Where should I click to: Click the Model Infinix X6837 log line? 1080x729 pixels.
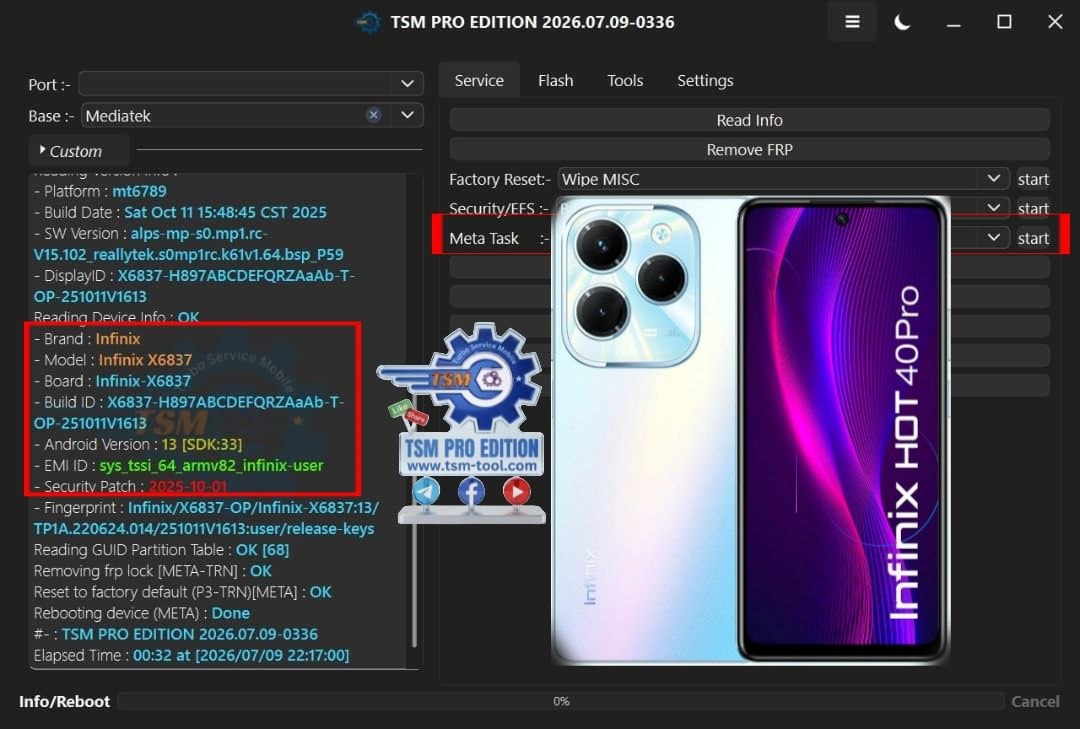pyautogui.click(x=113, y=360)
